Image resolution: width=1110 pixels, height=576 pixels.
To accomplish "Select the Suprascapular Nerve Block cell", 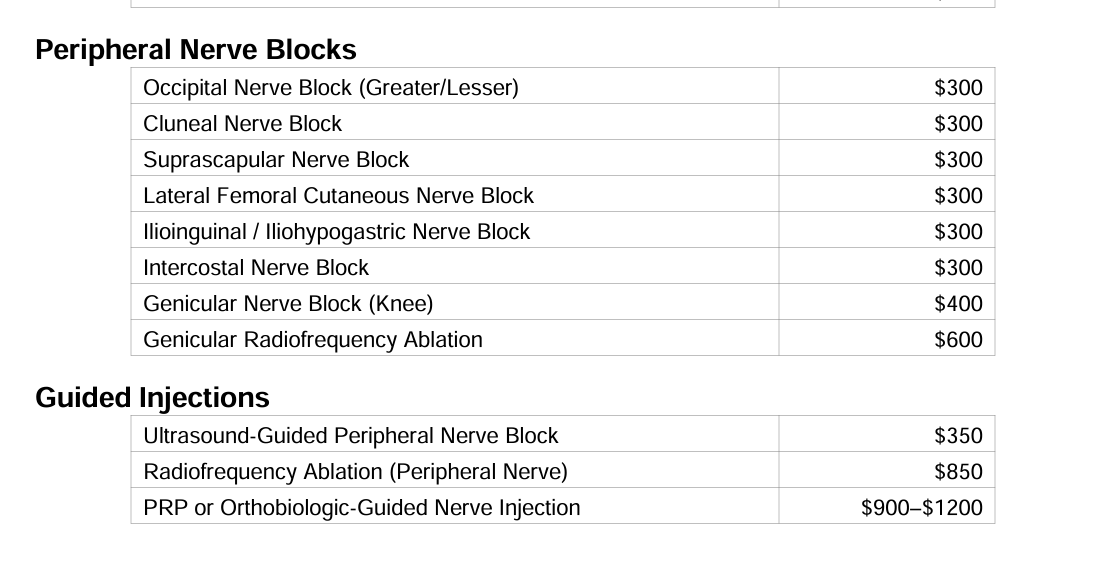I will 276,160.
